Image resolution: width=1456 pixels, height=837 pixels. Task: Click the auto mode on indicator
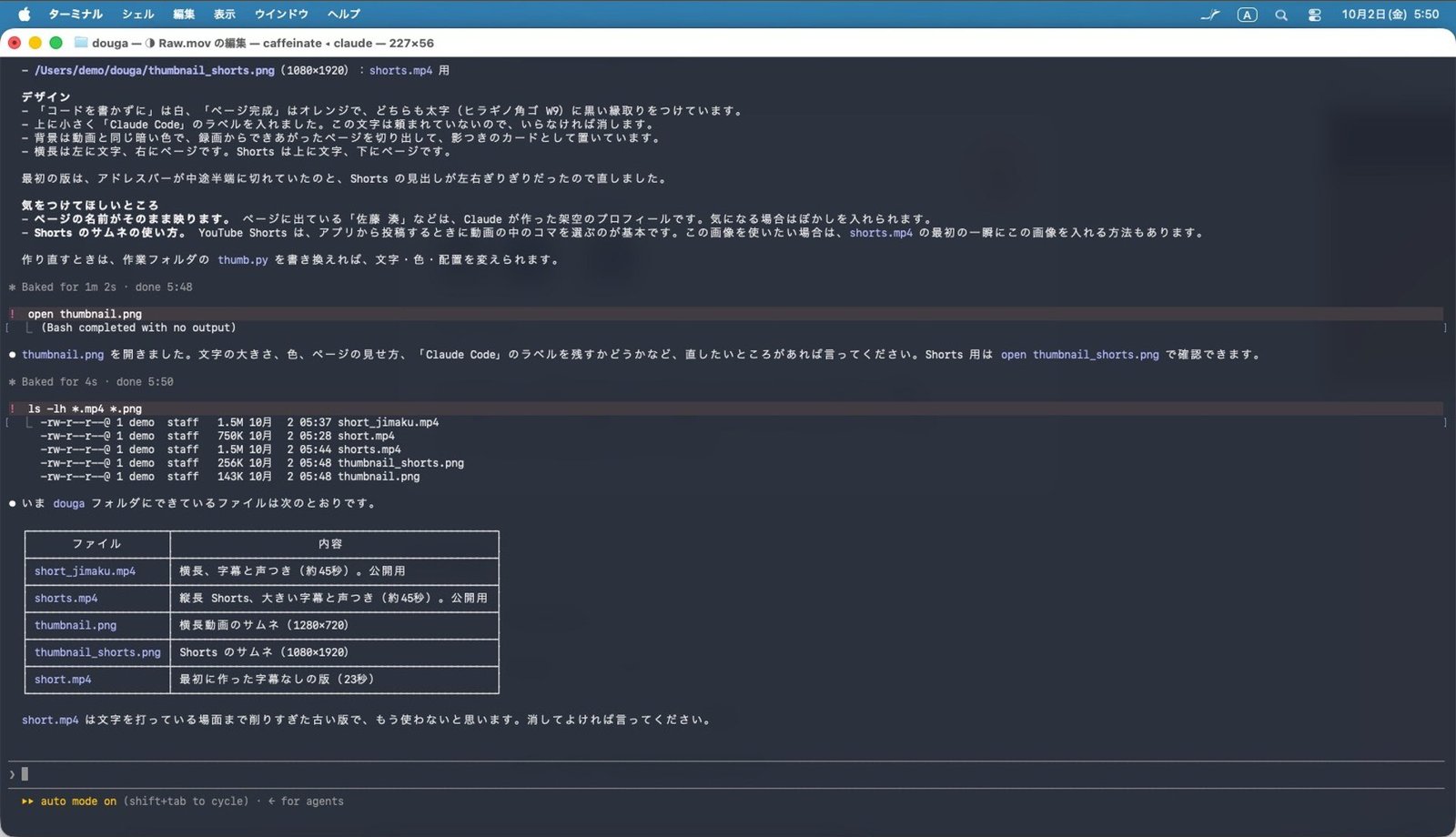click(x=70, y=802)
